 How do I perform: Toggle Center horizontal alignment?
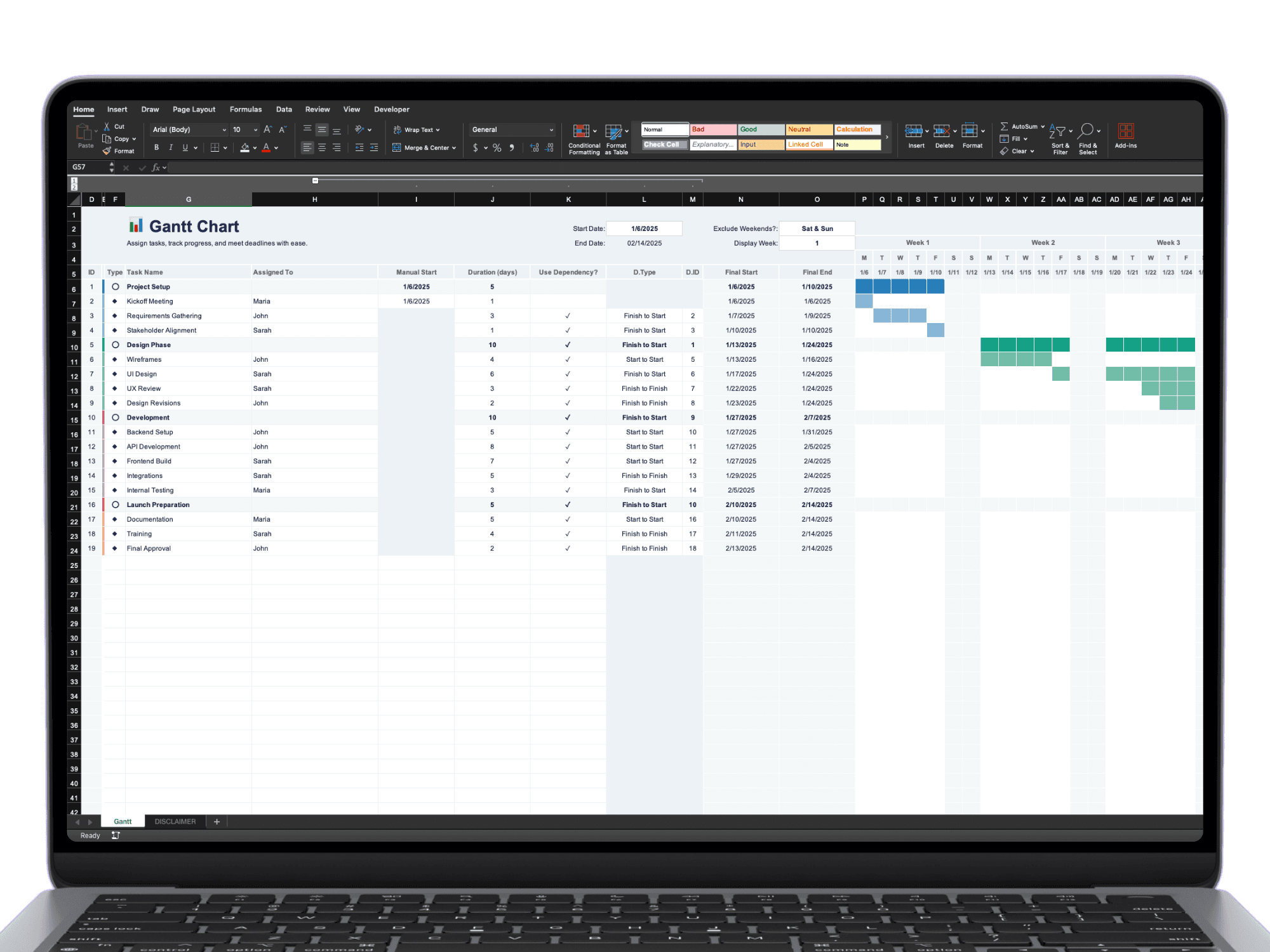(x=322, y=148)
